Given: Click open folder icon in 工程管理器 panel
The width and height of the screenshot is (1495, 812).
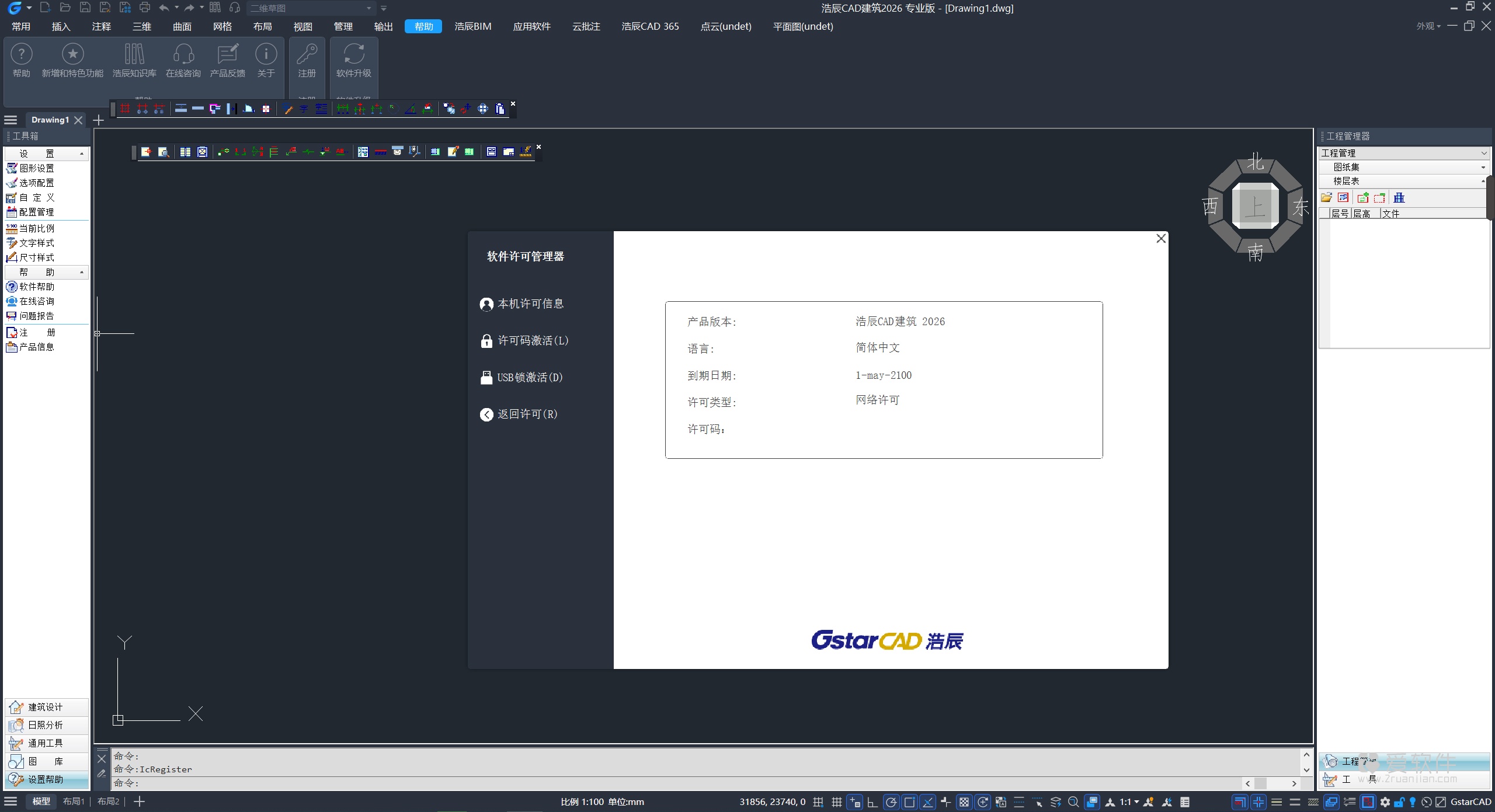Looking at the screenshot, I should point(1326,198).
